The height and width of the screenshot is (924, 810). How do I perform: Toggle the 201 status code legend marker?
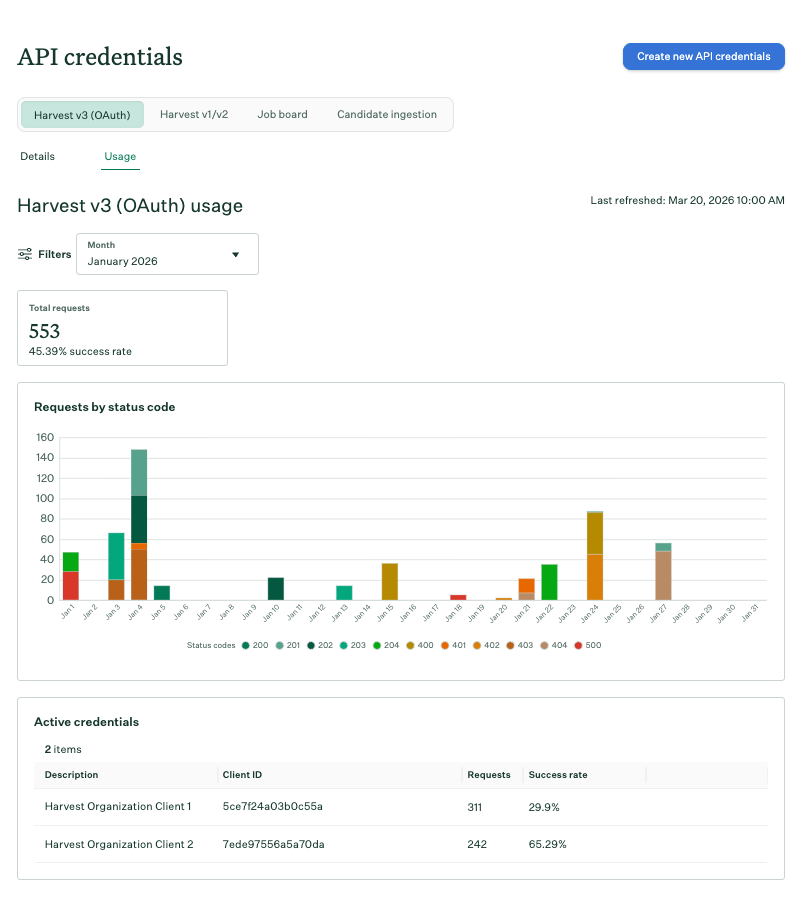279,646
